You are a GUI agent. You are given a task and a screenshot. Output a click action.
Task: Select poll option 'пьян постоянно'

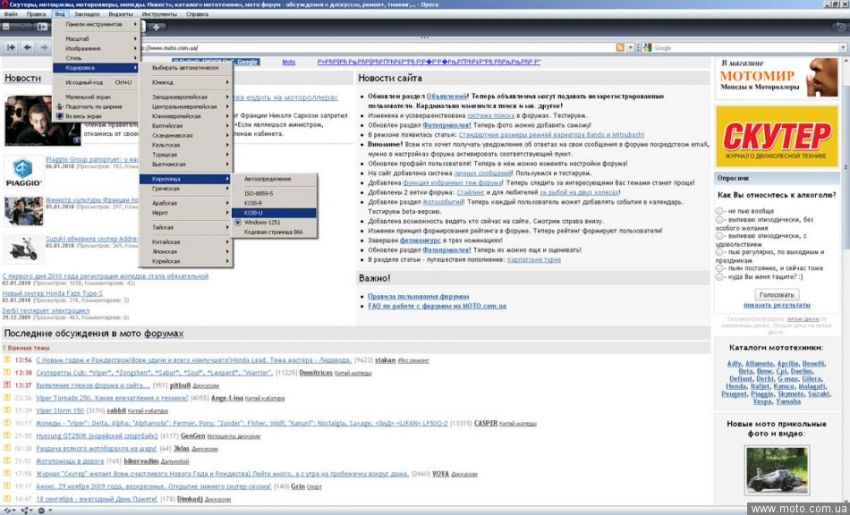719,268
